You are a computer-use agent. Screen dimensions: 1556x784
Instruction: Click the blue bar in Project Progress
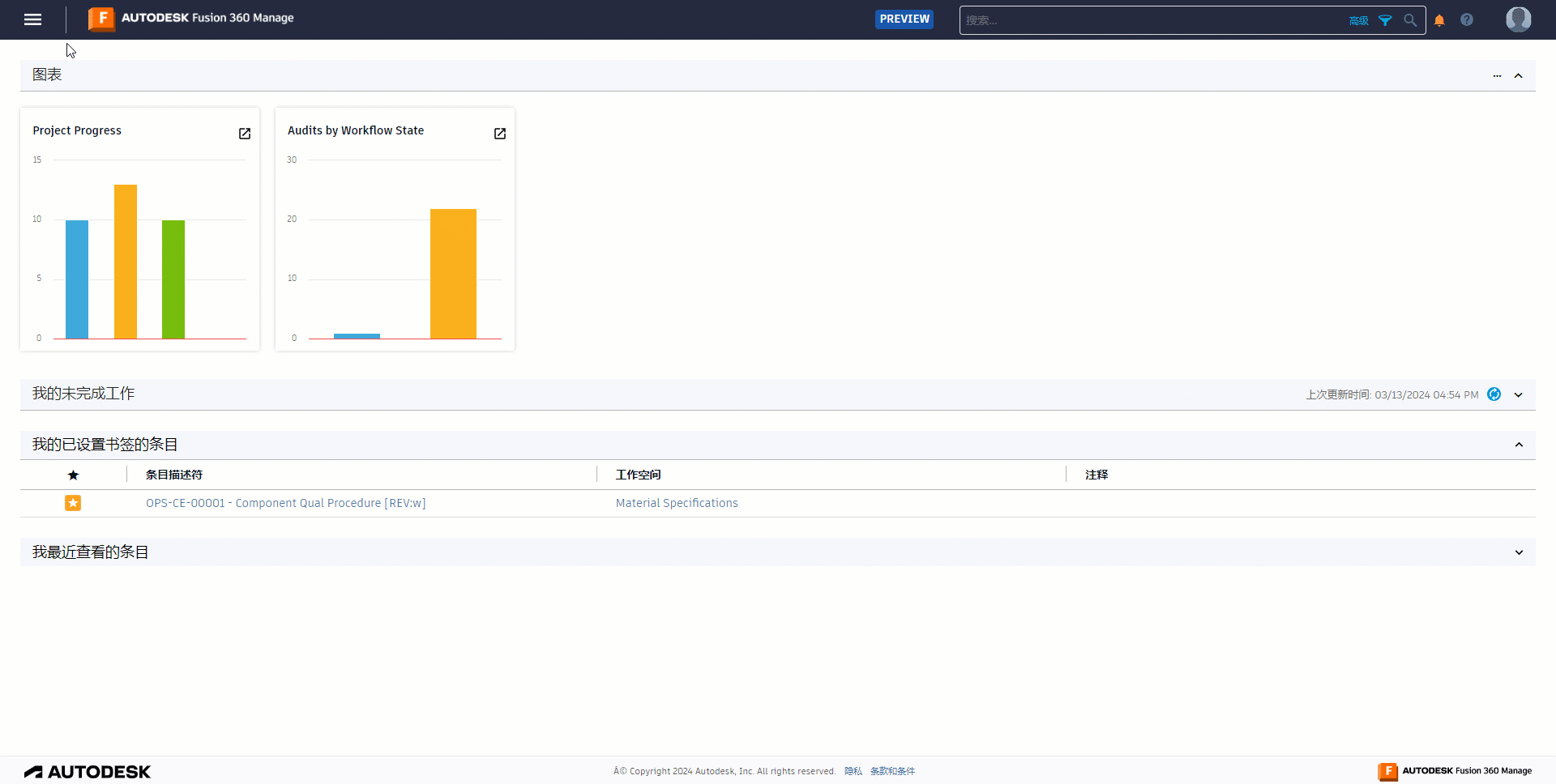click(x=77, y=279)
